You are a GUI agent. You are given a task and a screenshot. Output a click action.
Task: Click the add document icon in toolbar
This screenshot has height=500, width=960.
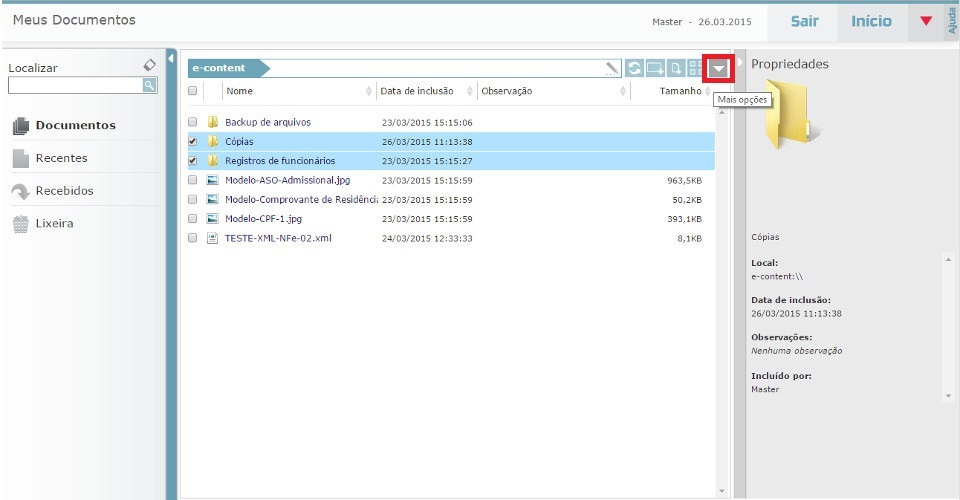[x=676, y=69]
